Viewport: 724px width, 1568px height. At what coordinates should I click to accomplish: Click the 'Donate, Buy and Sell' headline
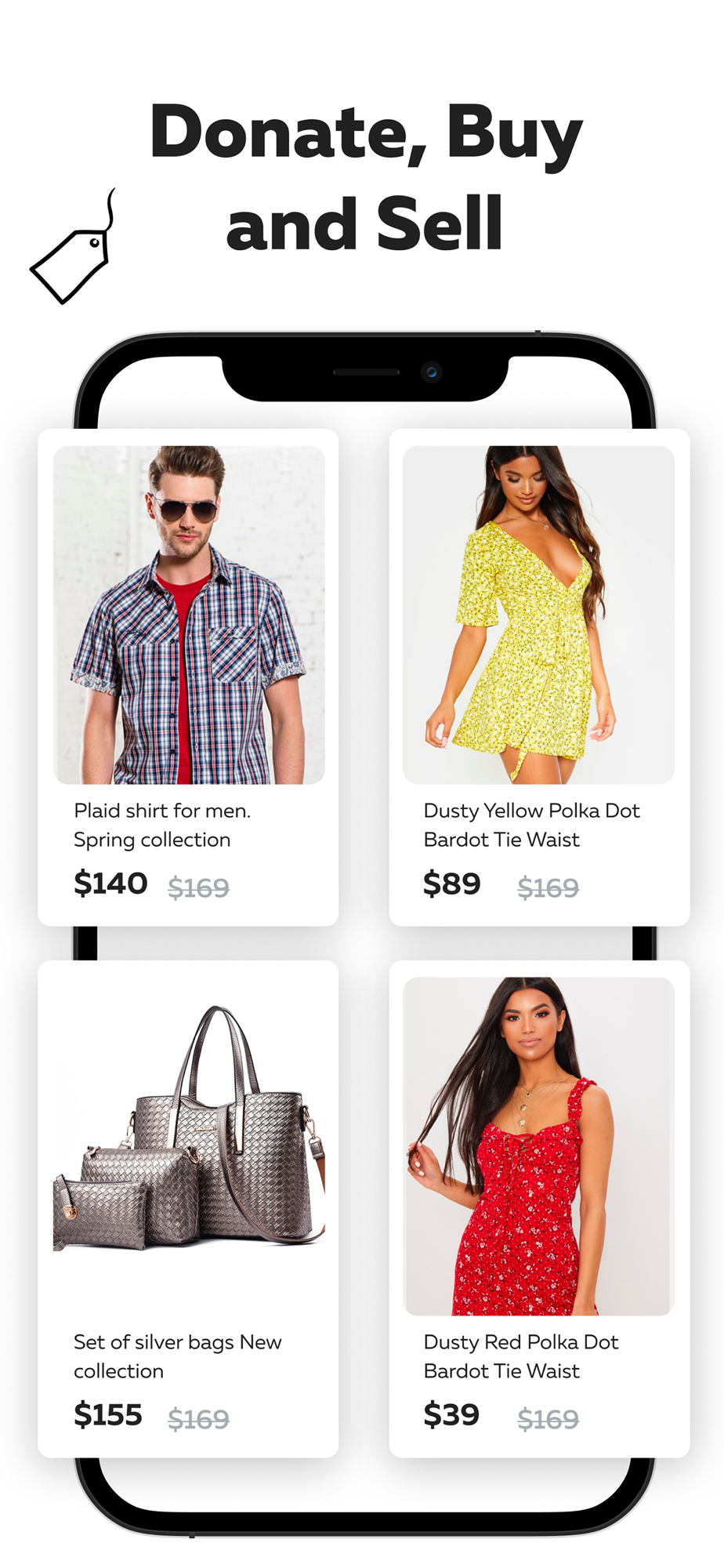click(365, 177)
